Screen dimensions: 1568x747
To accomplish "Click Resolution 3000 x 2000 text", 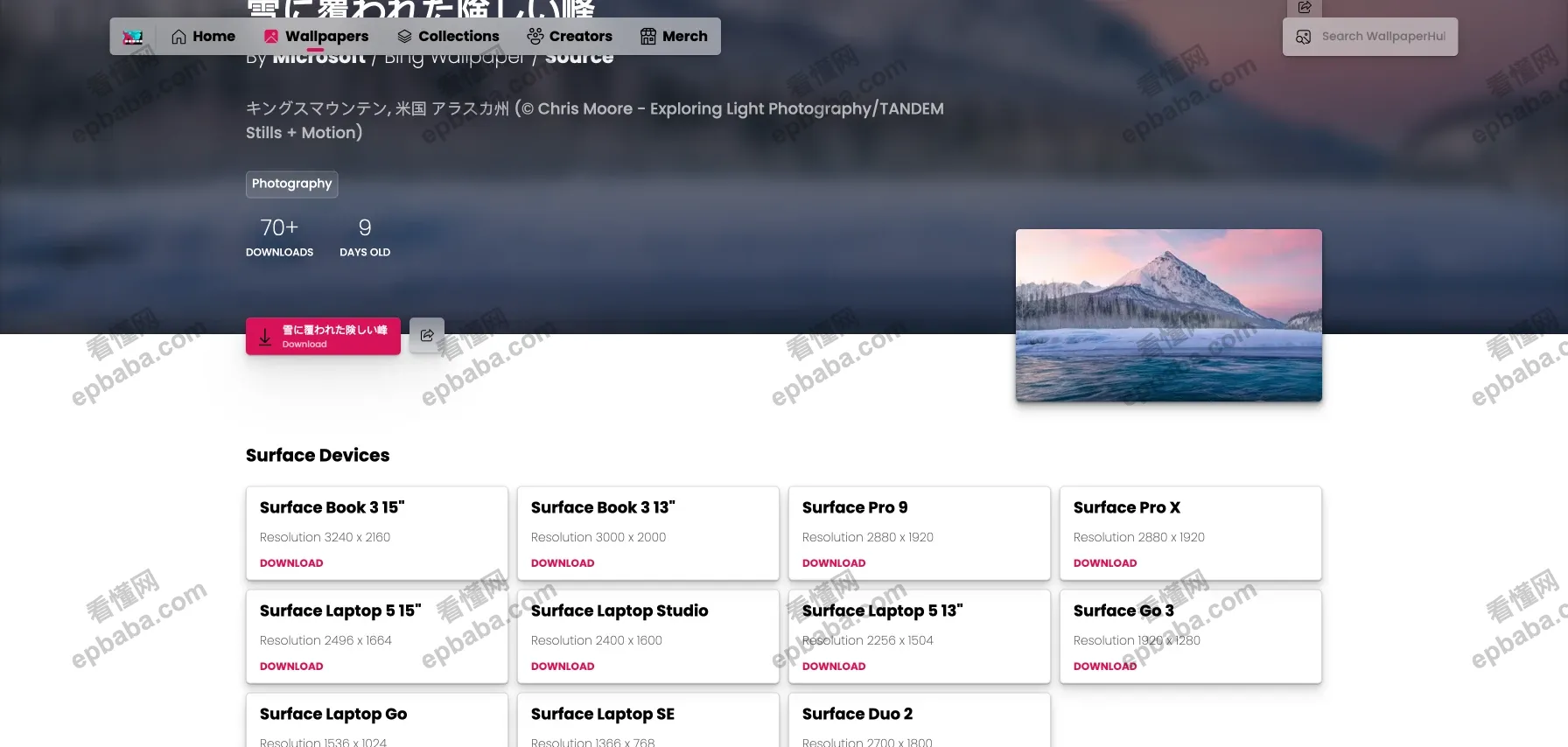I will point(598,537).
